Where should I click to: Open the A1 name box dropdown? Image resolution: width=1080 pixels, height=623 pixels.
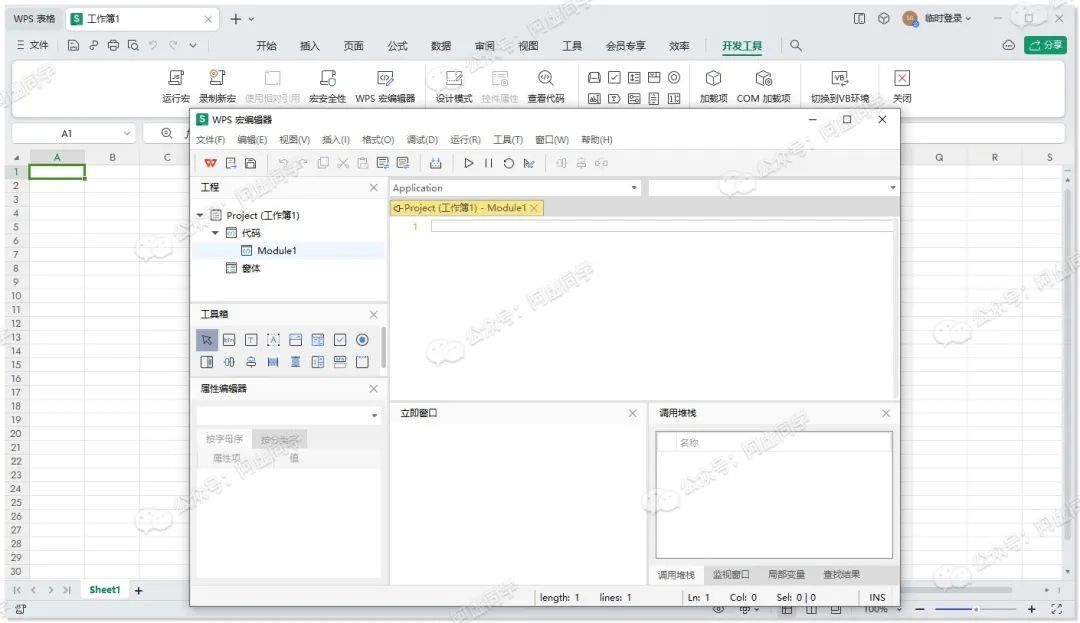127,134
